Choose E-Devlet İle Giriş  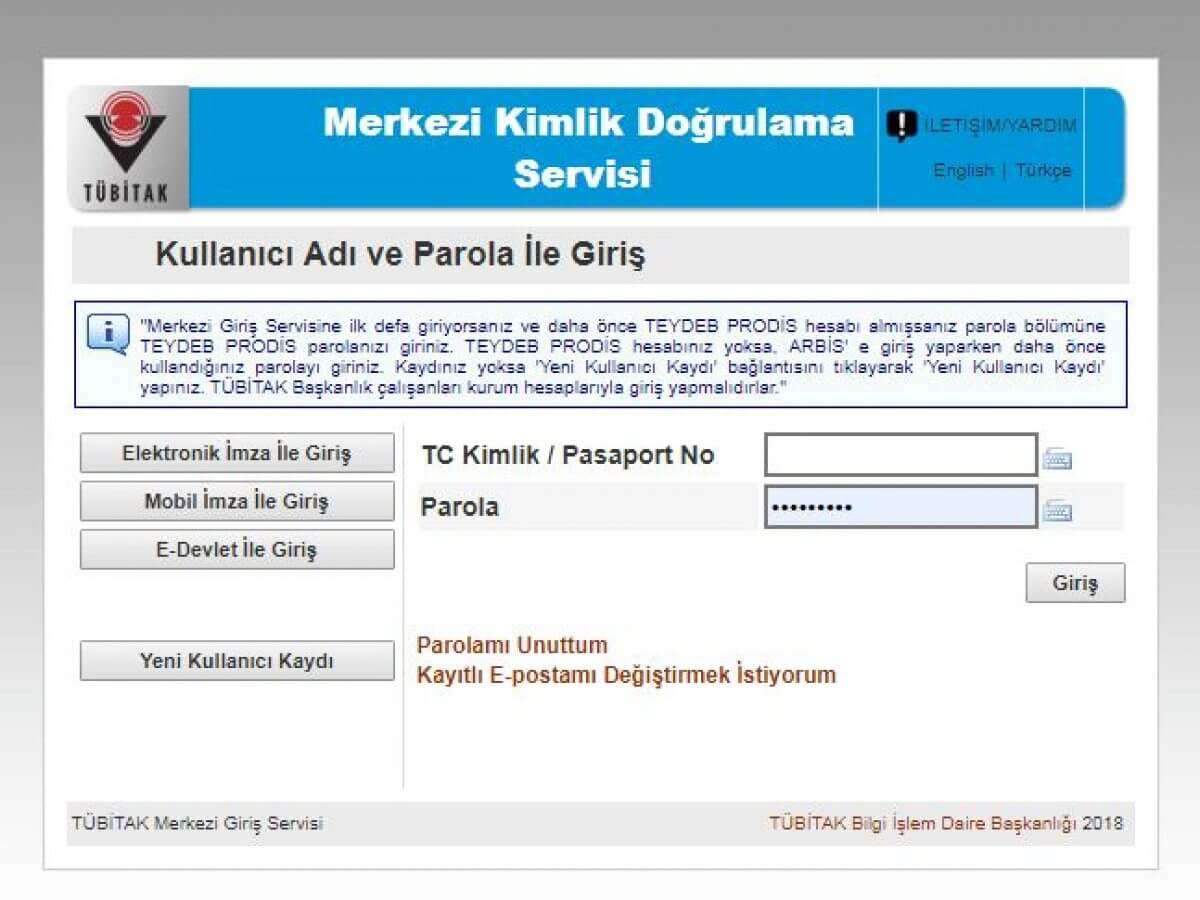click(x=237, y=550)
